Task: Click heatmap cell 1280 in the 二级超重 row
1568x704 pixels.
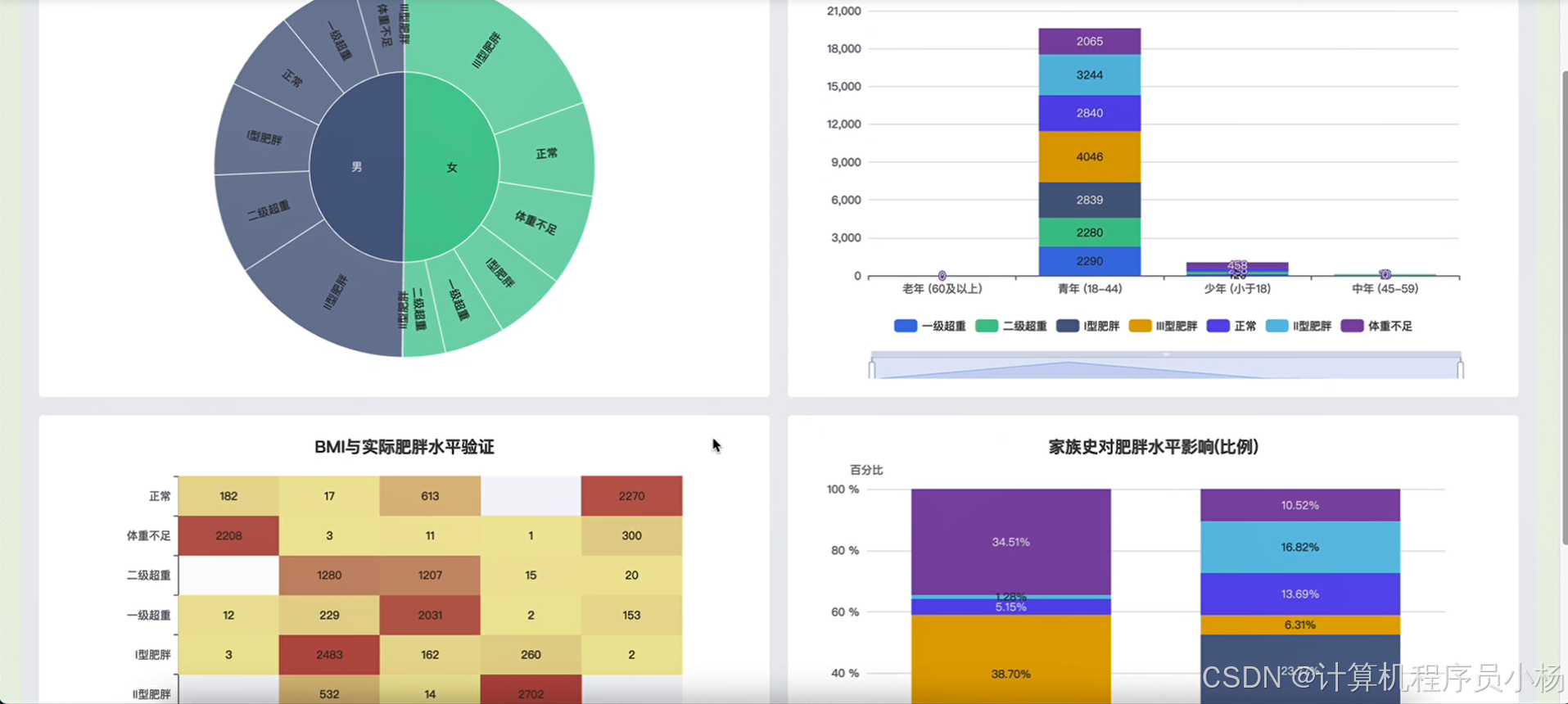Action: tap(329, 575)
